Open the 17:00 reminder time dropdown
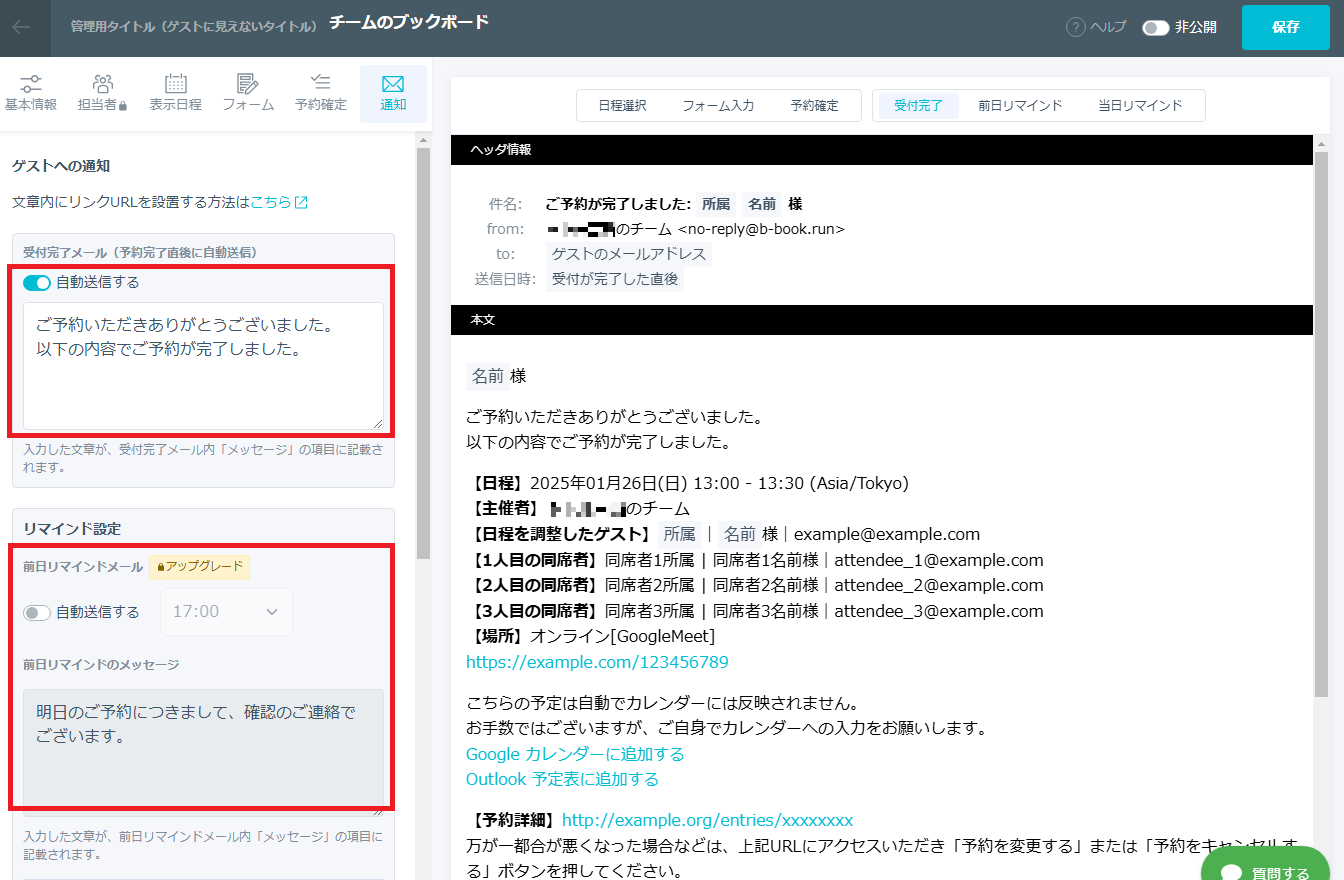1344x880 pixels. tap(226, 611)
